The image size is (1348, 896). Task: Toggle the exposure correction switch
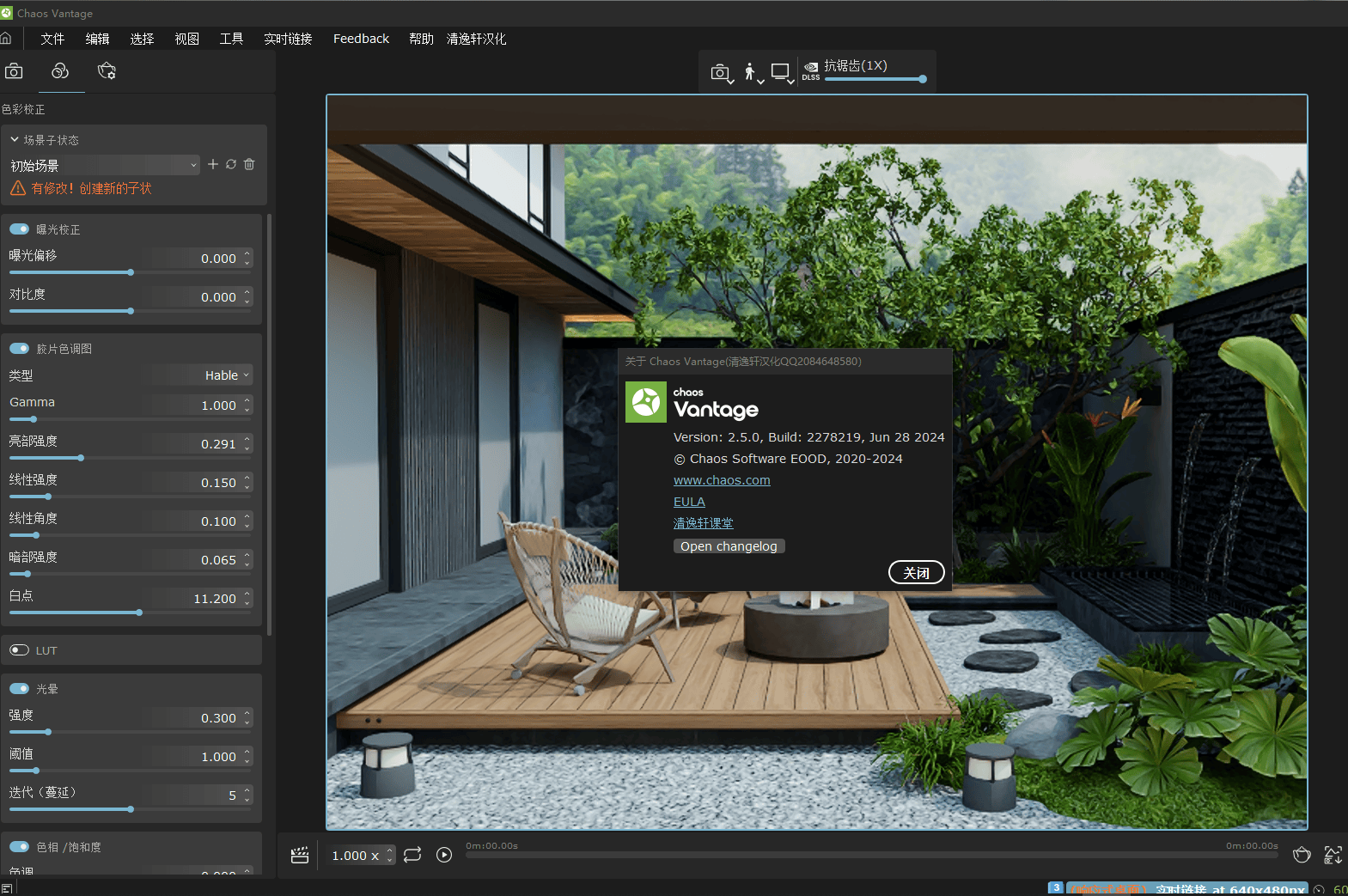pyautogui.click(x=19, y=229)
